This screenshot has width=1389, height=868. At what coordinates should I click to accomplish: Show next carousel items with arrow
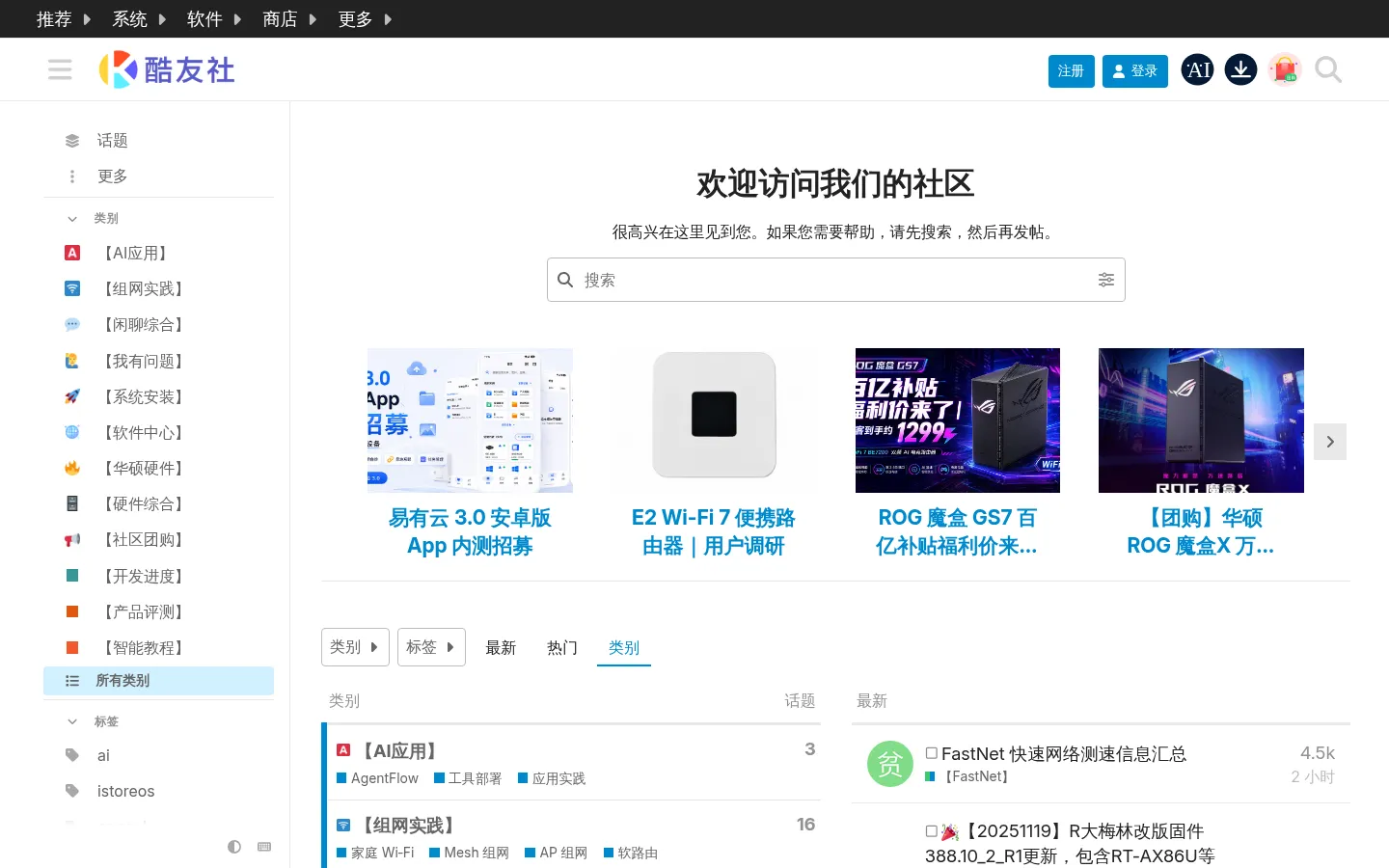pyautogui.click(x=1330, y=442)
